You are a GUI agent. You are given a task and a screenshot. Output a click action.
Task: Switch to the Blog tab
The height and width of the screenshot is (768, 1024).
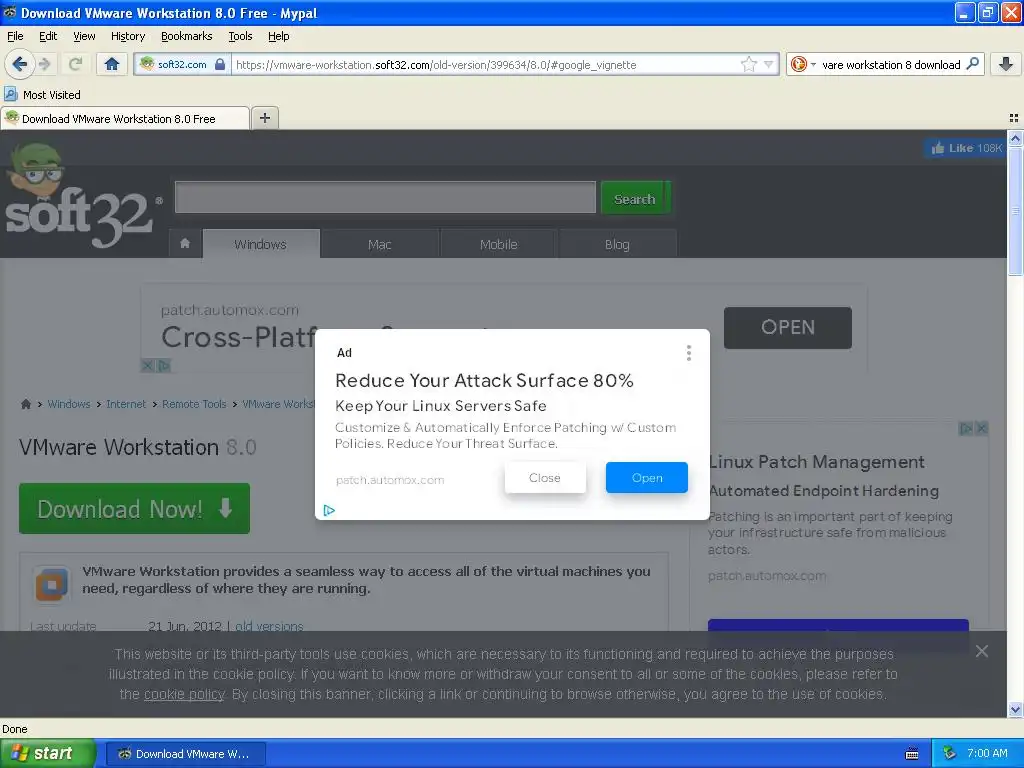coord(617,244)
